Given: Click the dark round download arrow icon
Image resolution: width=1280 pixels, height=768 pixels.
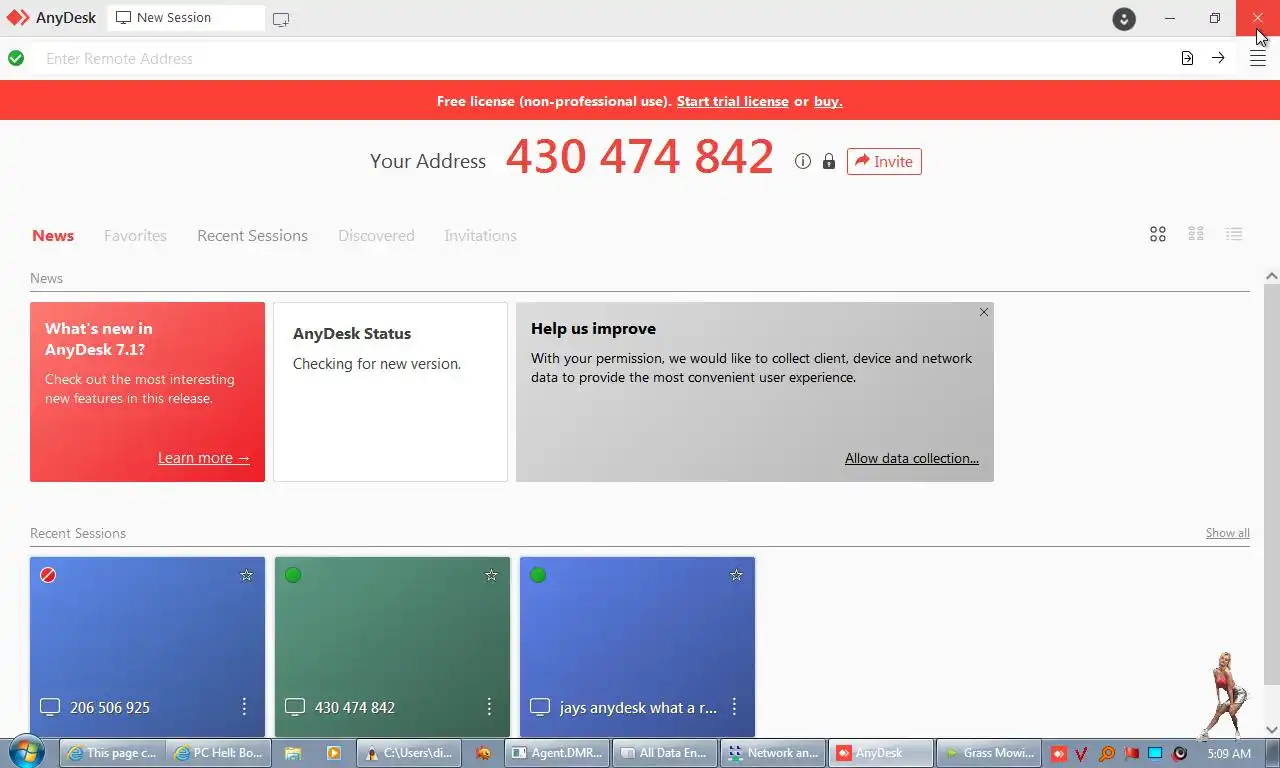Looking at the screenshot, I should [x=1124, y=19].
